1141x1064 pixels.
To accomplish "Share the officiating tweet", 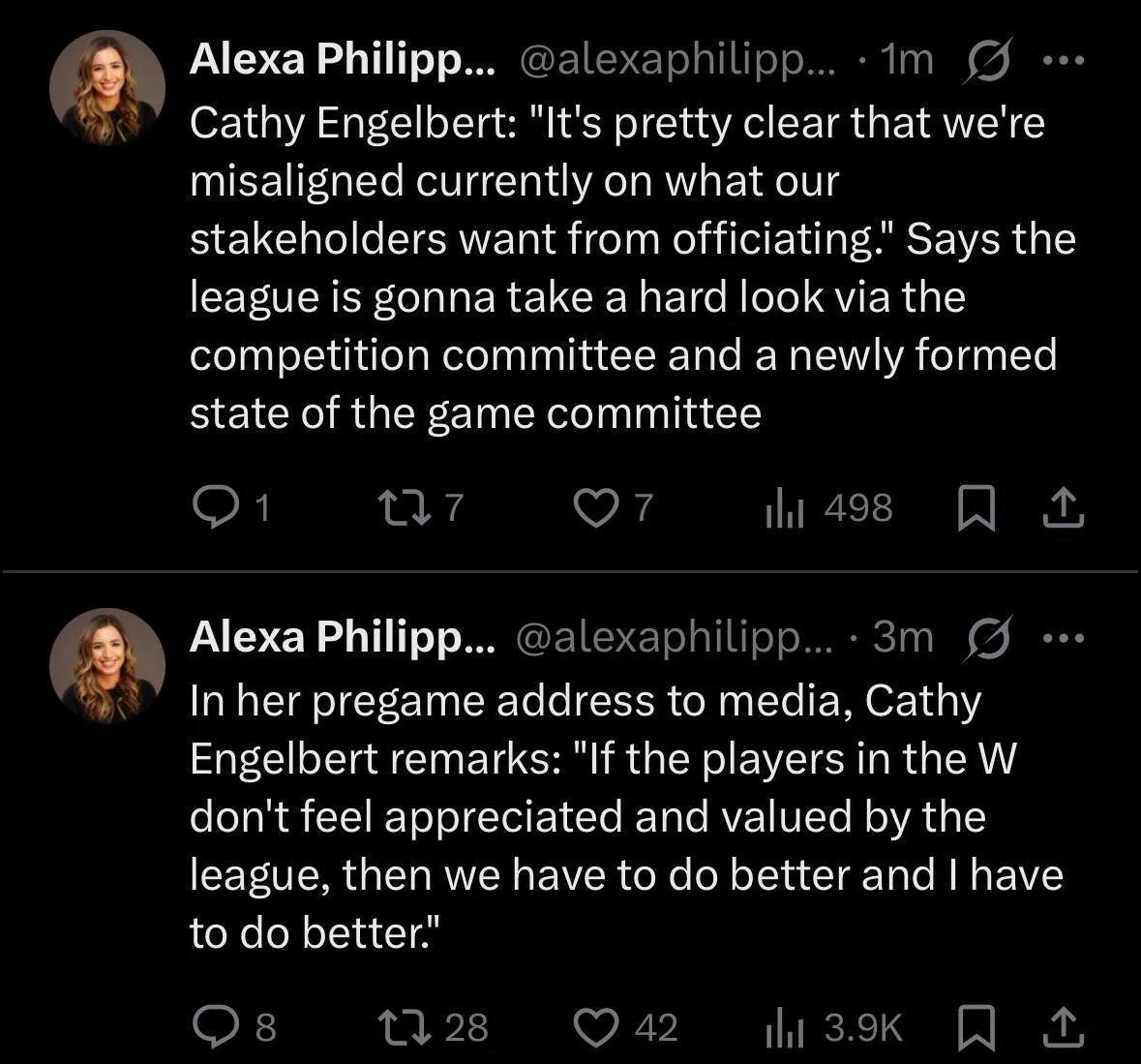I will tap(1062, 507).
